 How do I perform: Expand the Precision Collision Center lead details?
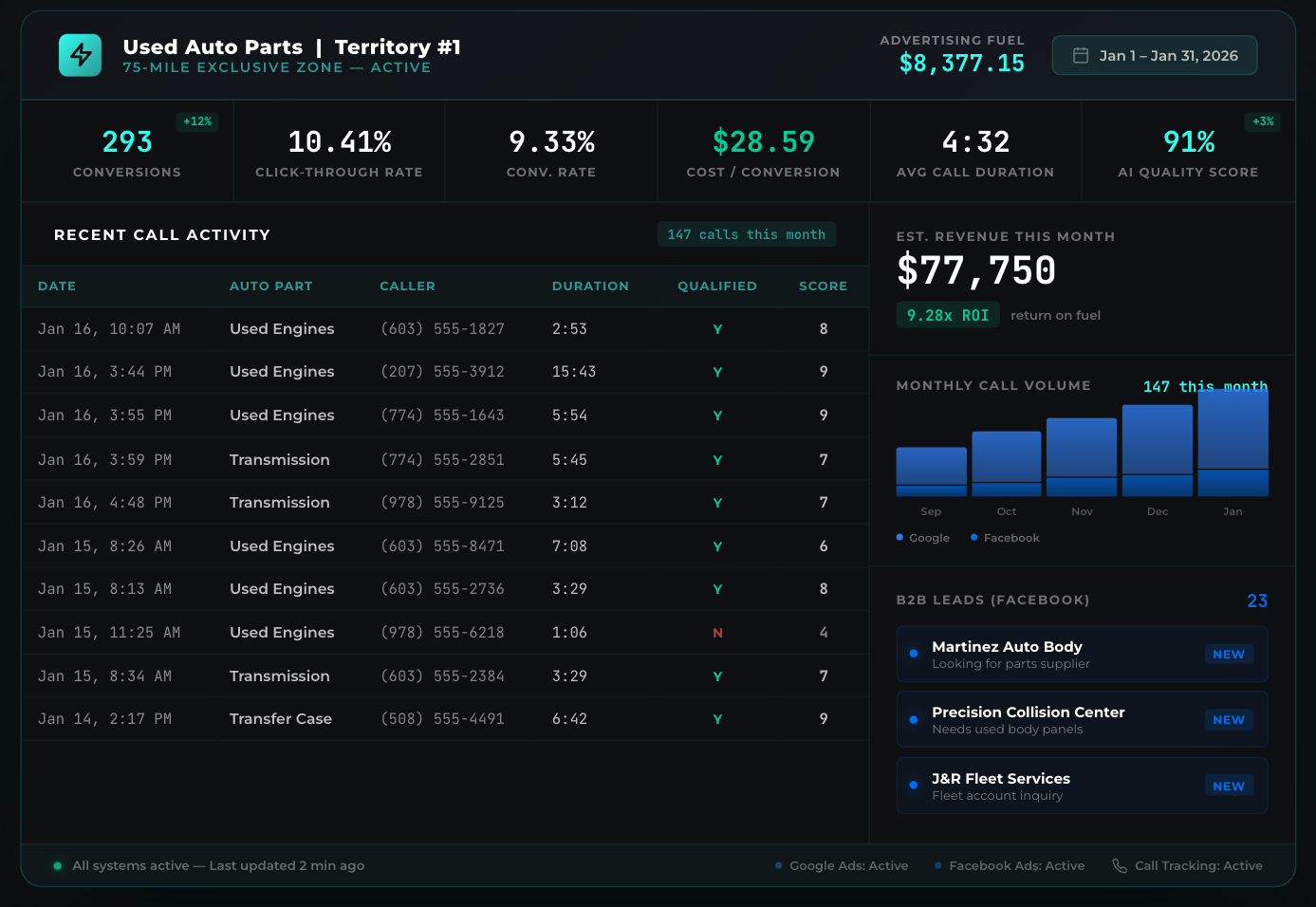coord(1082,719)
